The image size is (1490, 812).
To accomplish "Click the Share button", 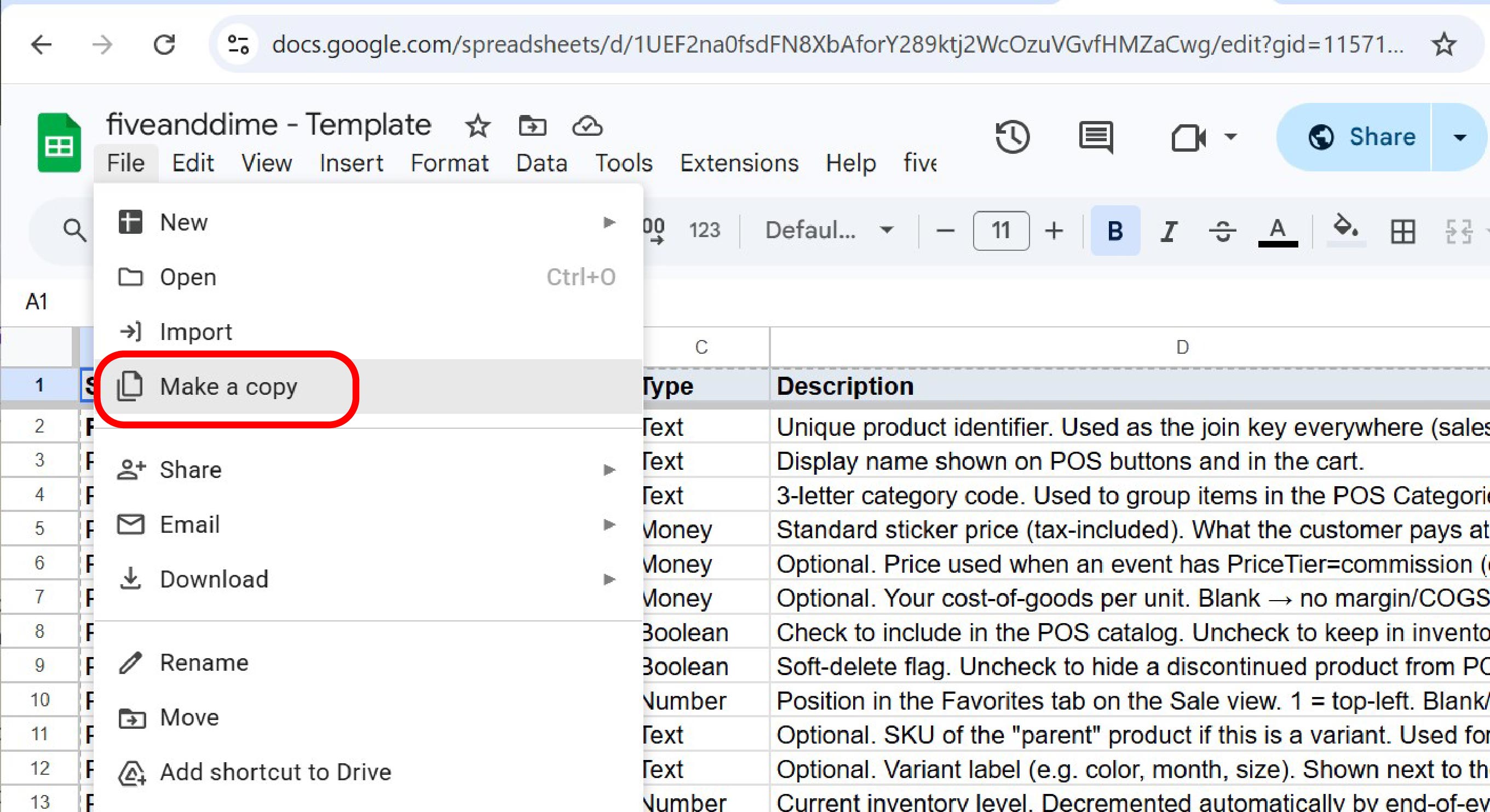I will point(1354,137).
